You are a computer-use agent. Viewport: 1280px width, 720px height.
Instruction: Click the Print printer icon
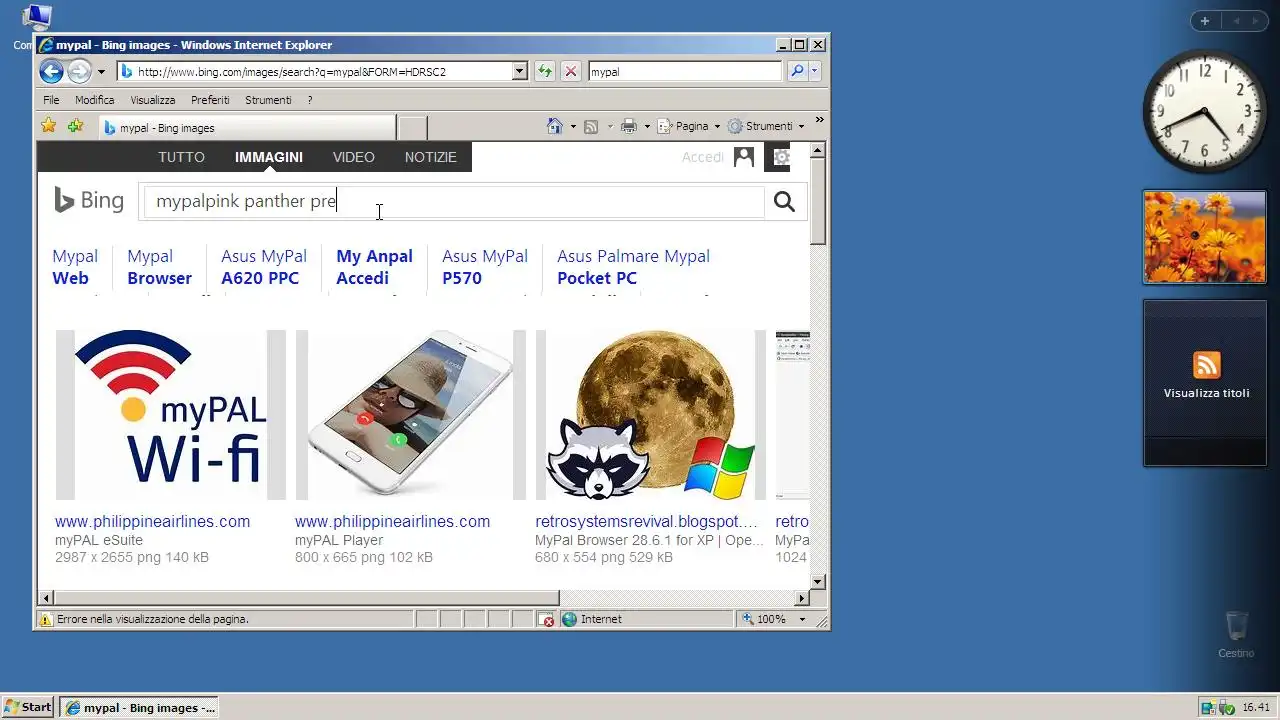pos(629,126)
